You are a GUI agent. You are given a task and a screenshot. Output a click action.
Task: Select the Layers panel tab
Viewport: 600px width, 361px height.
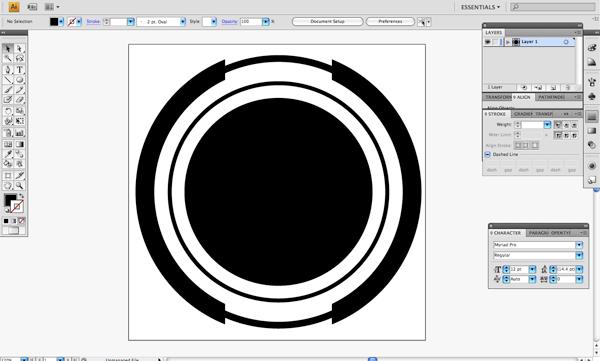coord(494,33)
